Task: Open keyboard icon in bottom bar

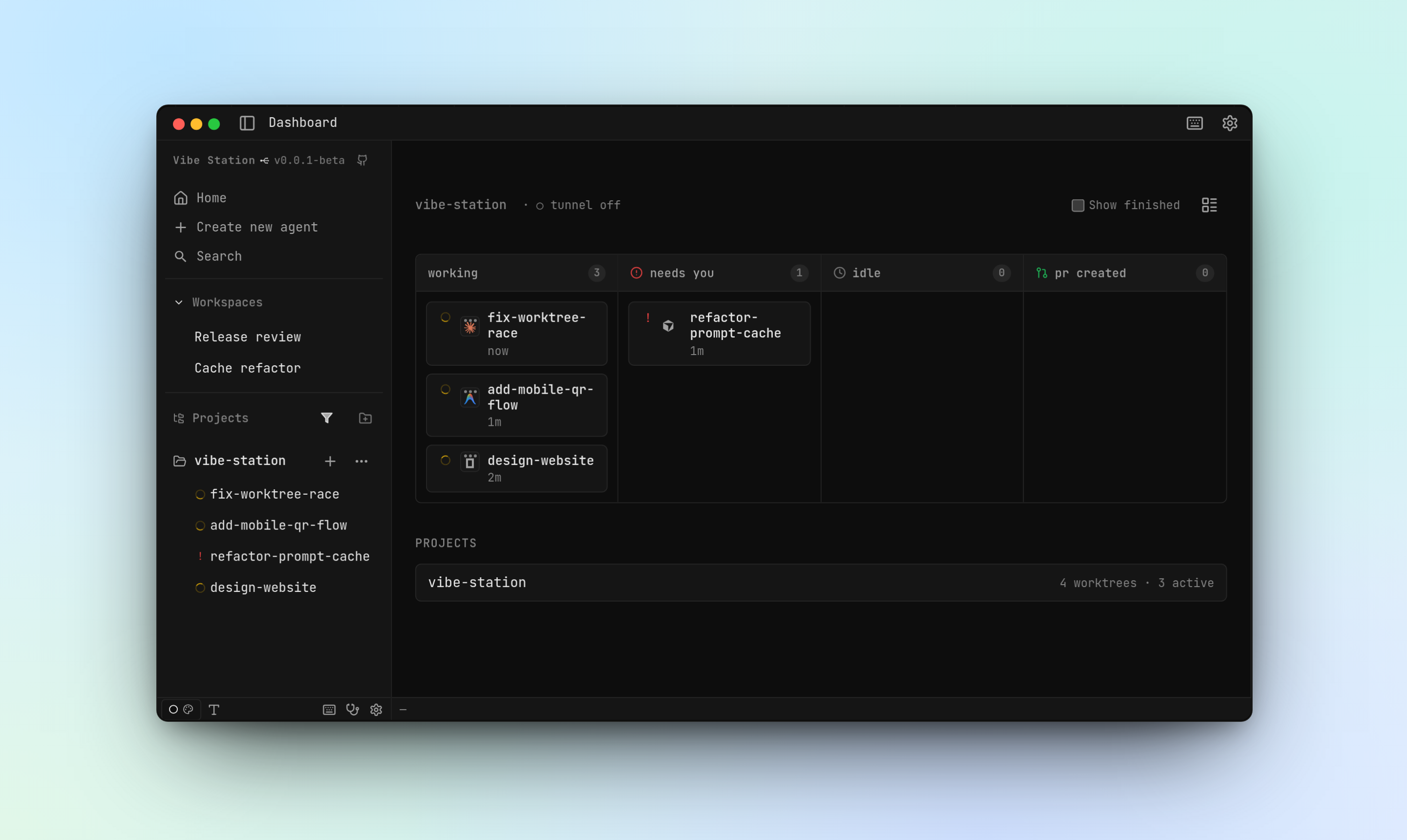Action: 329,710
